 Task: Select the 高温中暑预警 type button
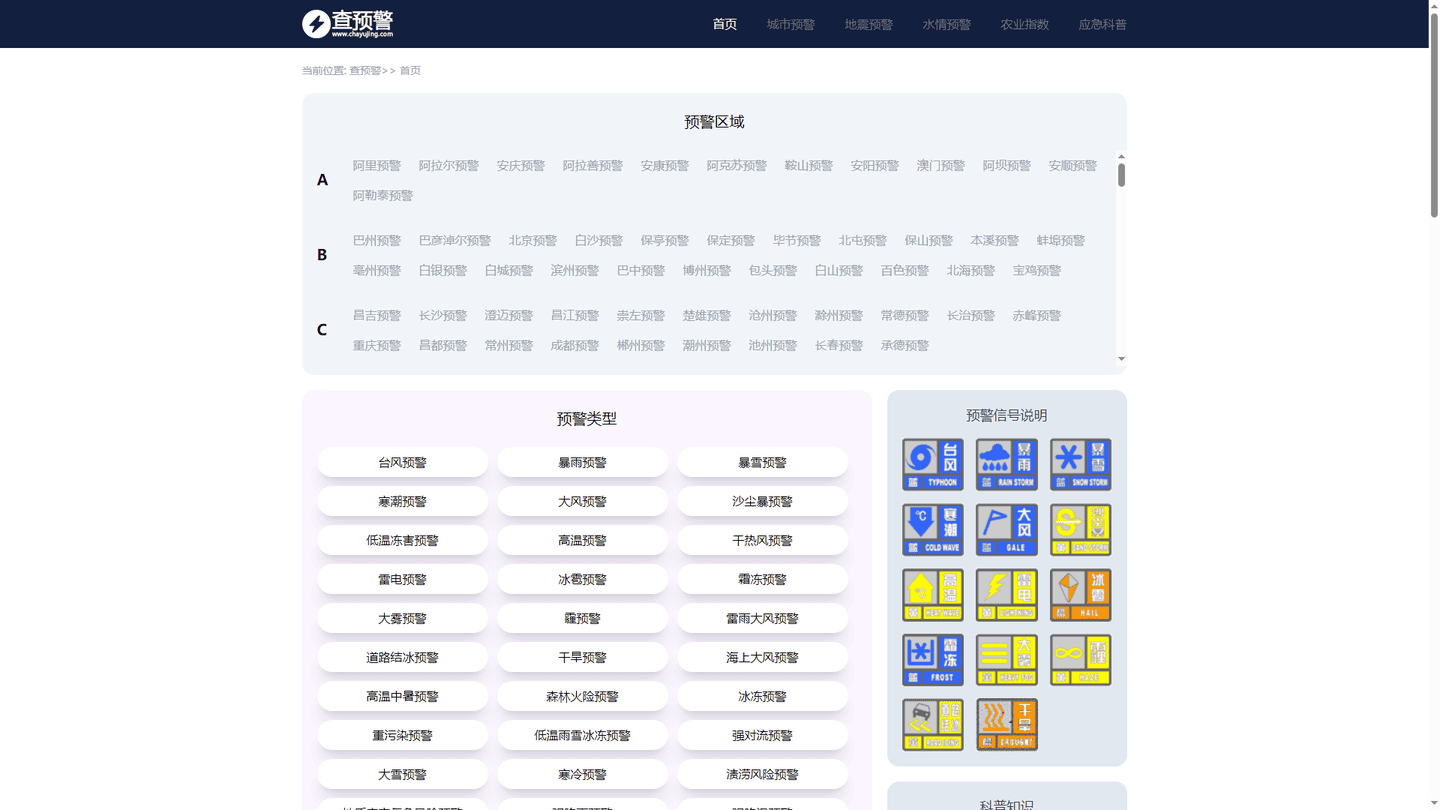pos(403,696)
